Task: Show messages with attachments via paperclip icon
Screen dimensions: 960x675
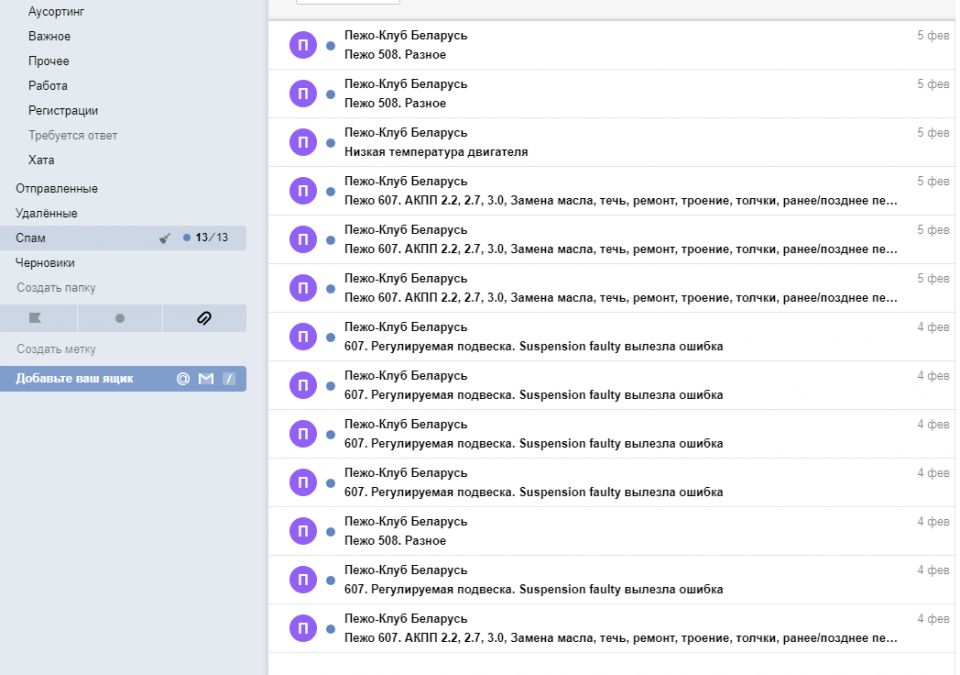Action: [203, 318]
